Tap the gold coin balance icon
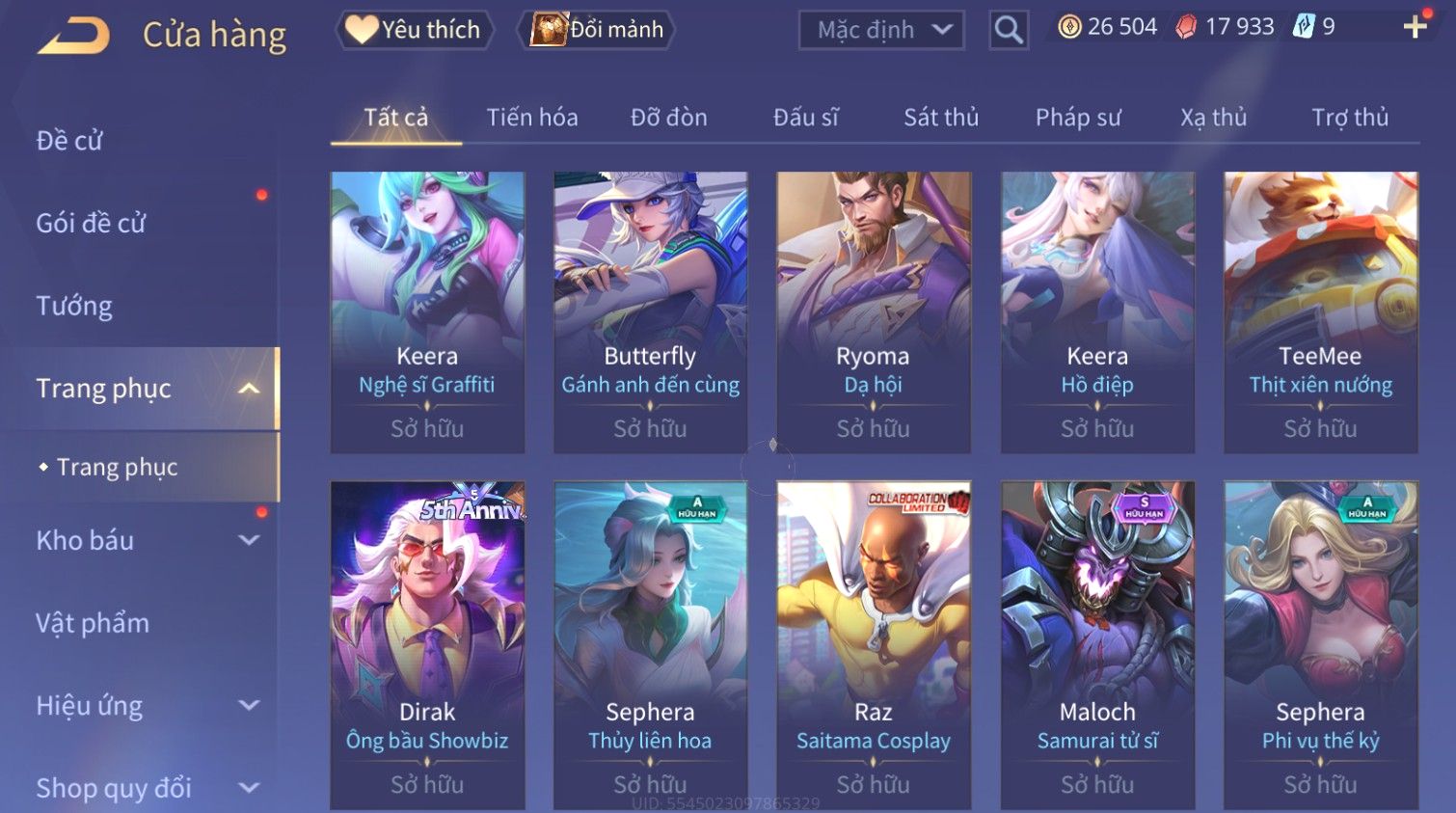The width and height of the screenshot is (1456, 813). click(x=1069, y=27)
